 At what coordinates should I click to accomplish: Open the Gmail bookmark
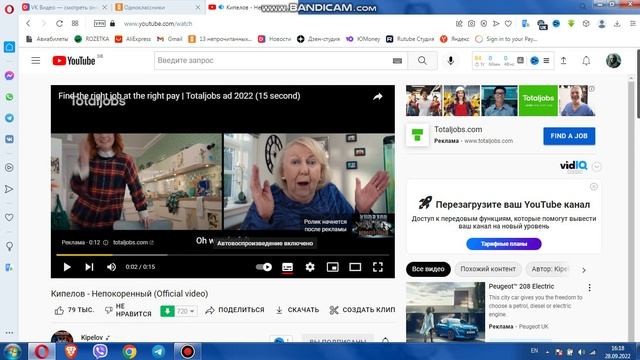170,39
